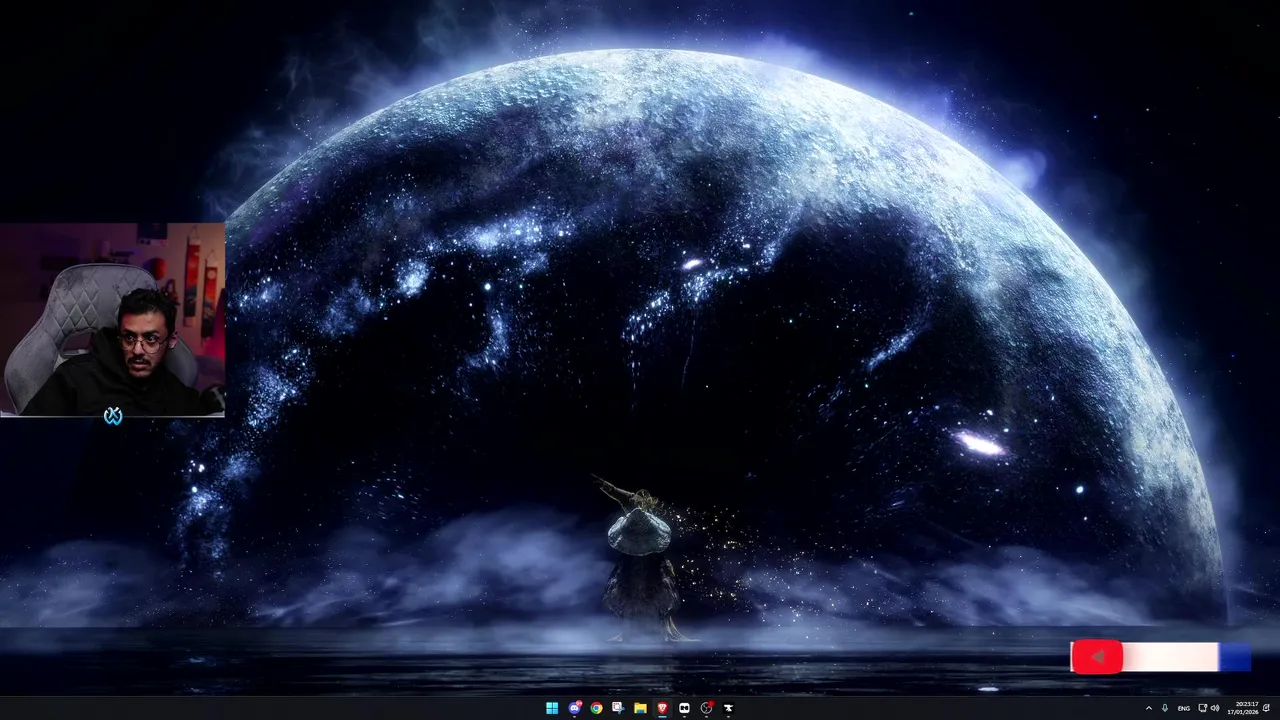Click the microphone tray icon

click(1165, 708)
